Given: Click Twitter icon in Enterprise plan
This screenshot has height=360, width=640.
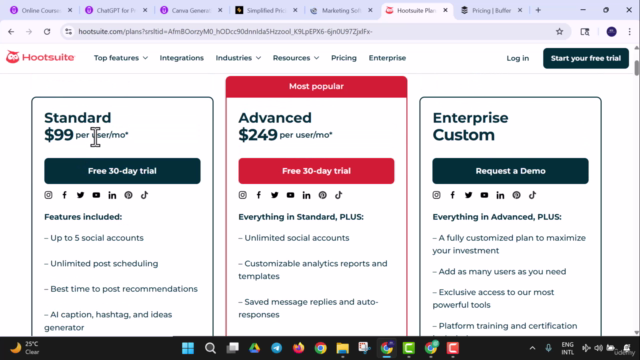Looking at the screenshot, I should point(469,195).
